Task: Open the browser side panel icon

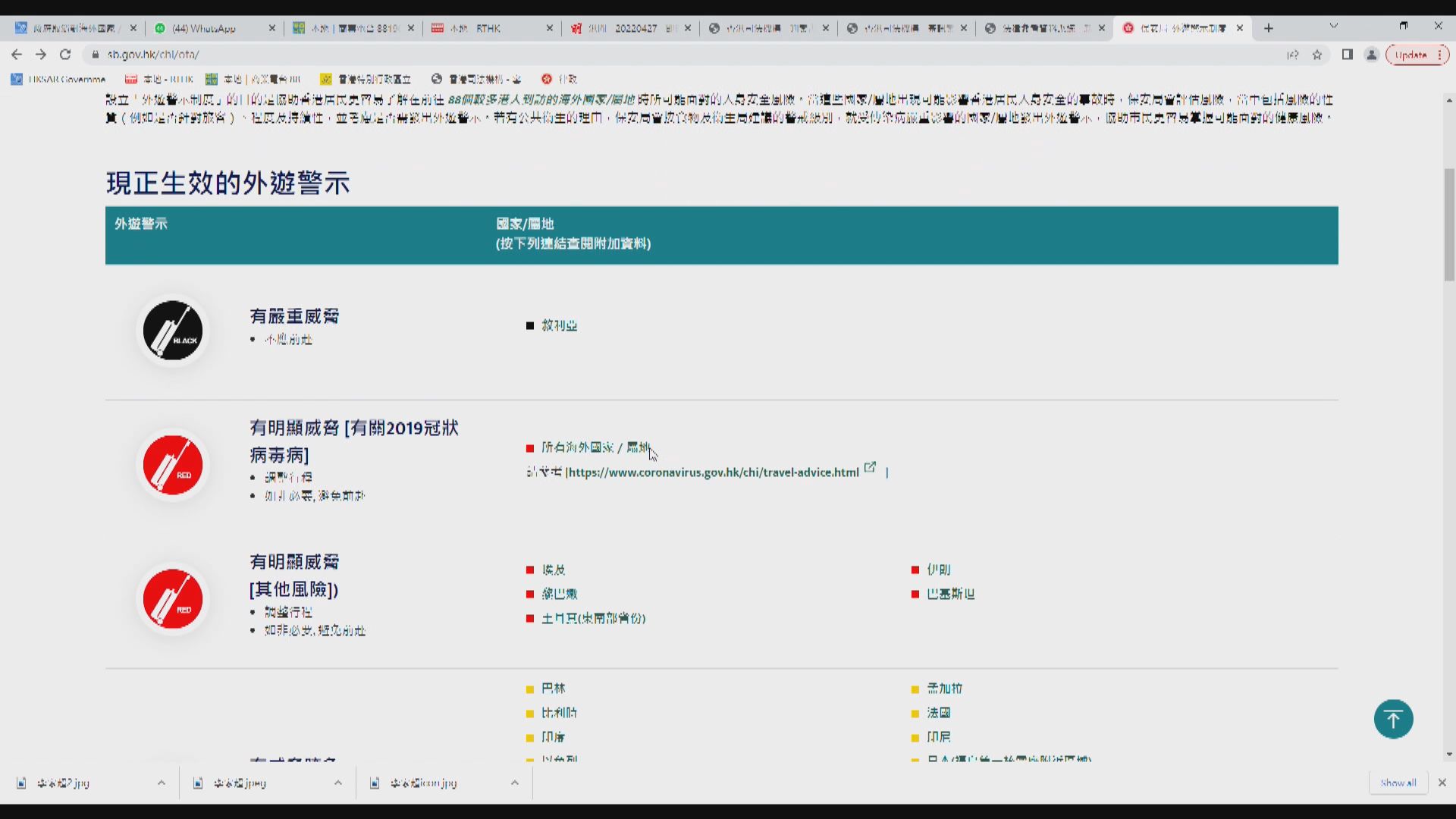Action: (x=1348, y=54)
